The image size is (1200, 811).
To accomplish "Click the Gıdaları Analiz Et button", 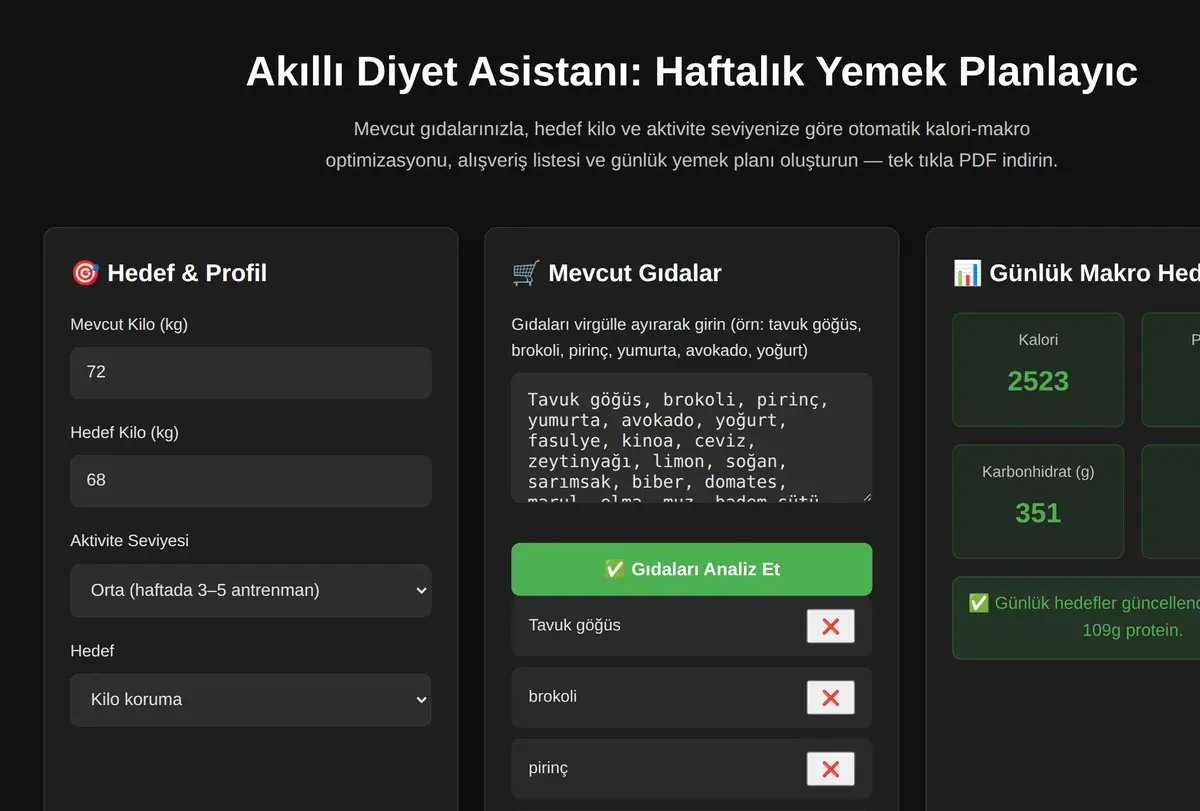I will 691,569.
